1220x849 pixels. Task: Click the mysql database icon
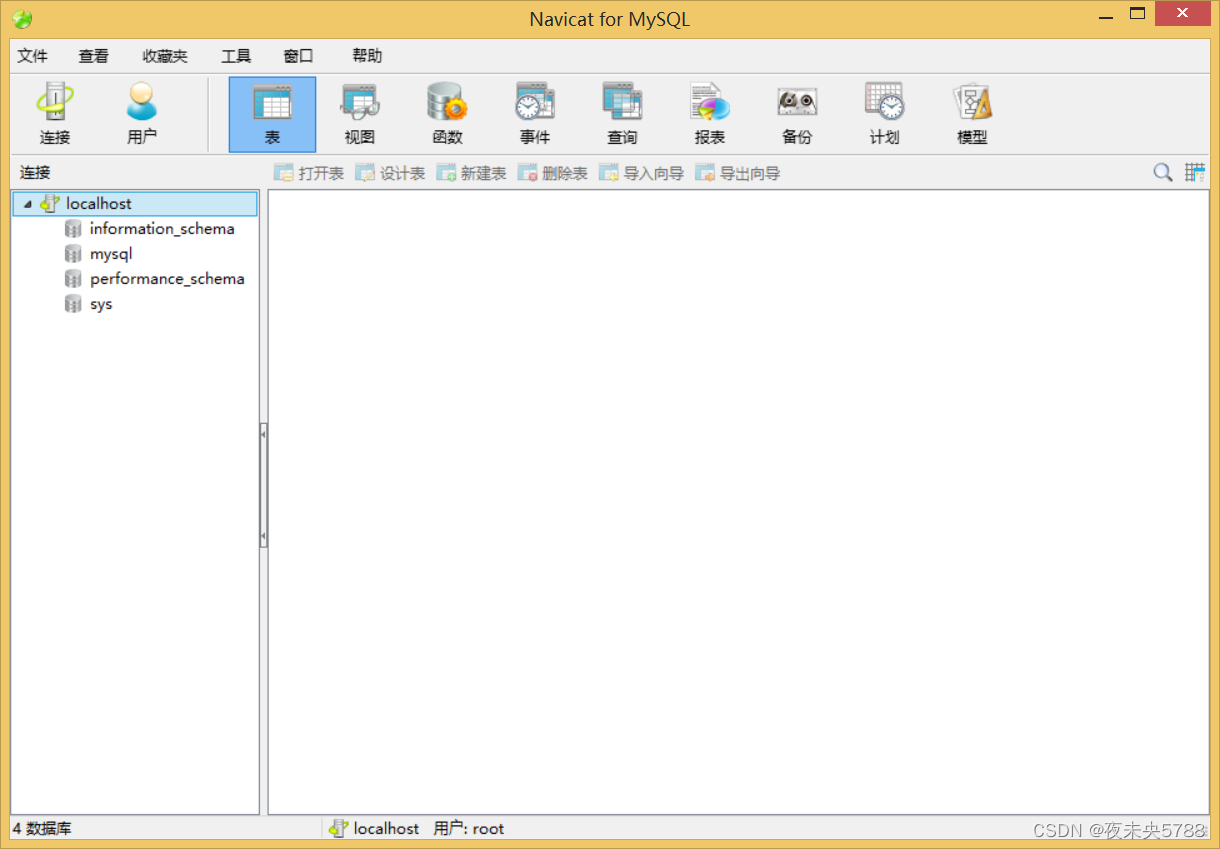73,254
